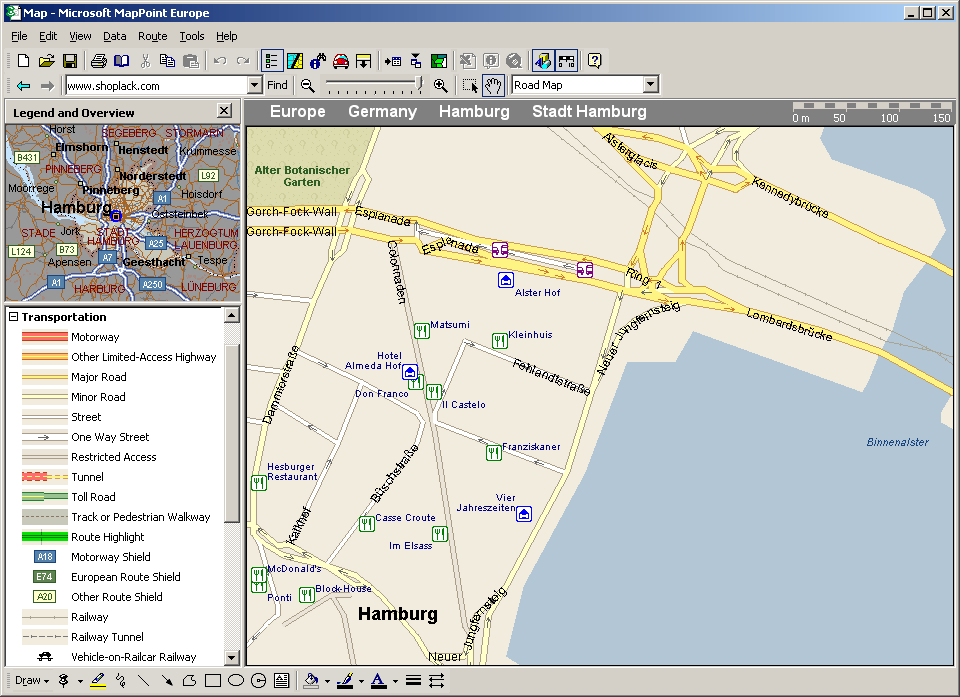960x697 pixels.
Task: Create a new map with New icon
Action: tap(23, 61)
